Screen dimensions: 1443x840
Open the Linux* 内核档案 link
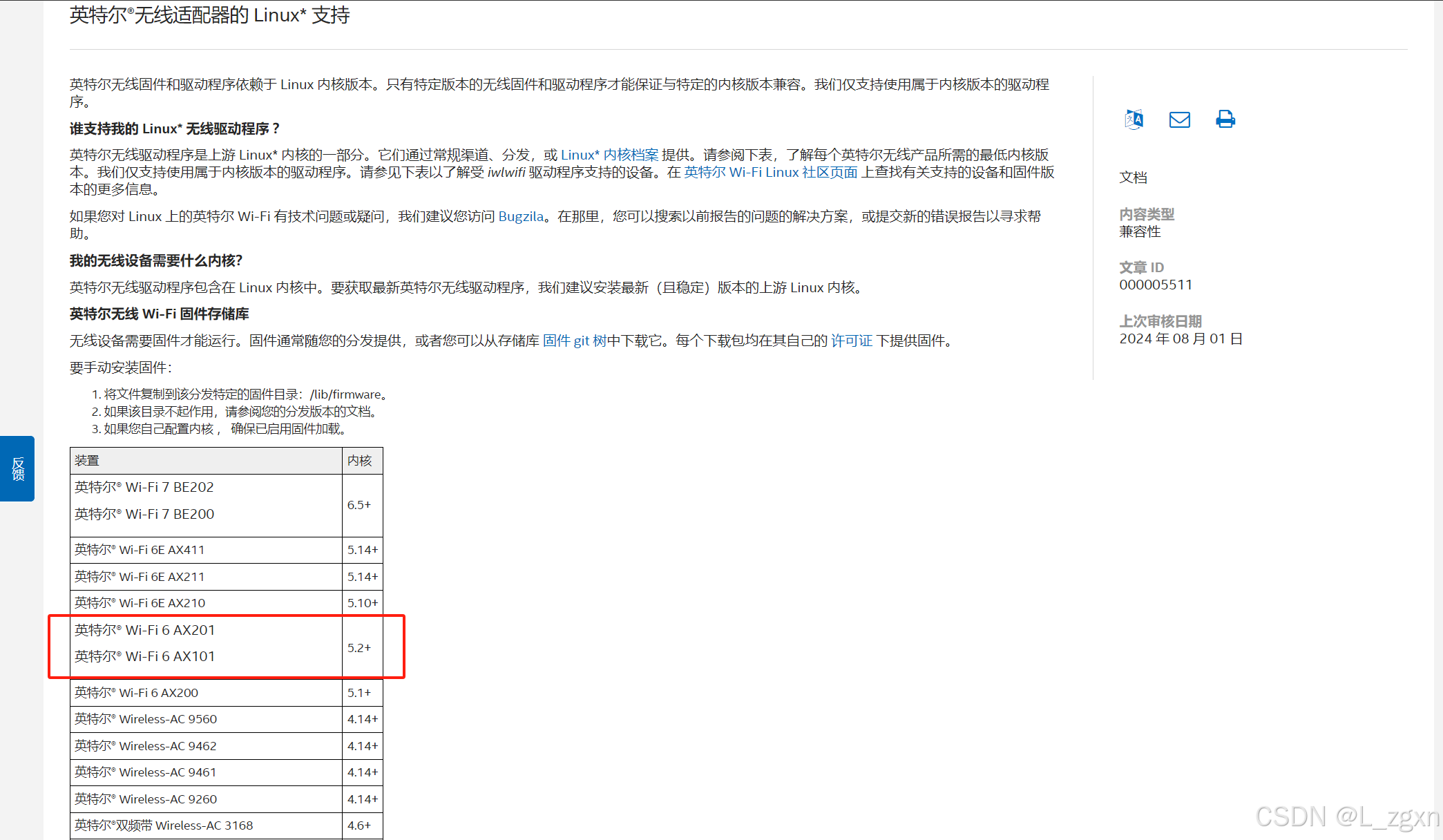point(609,155)
